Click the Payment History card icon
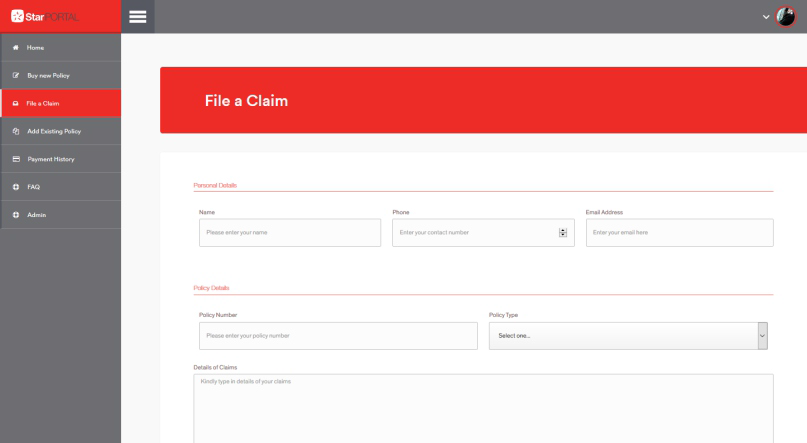Image resolution: width=807 pixels, height=443 pixels. tap(15, 159)
